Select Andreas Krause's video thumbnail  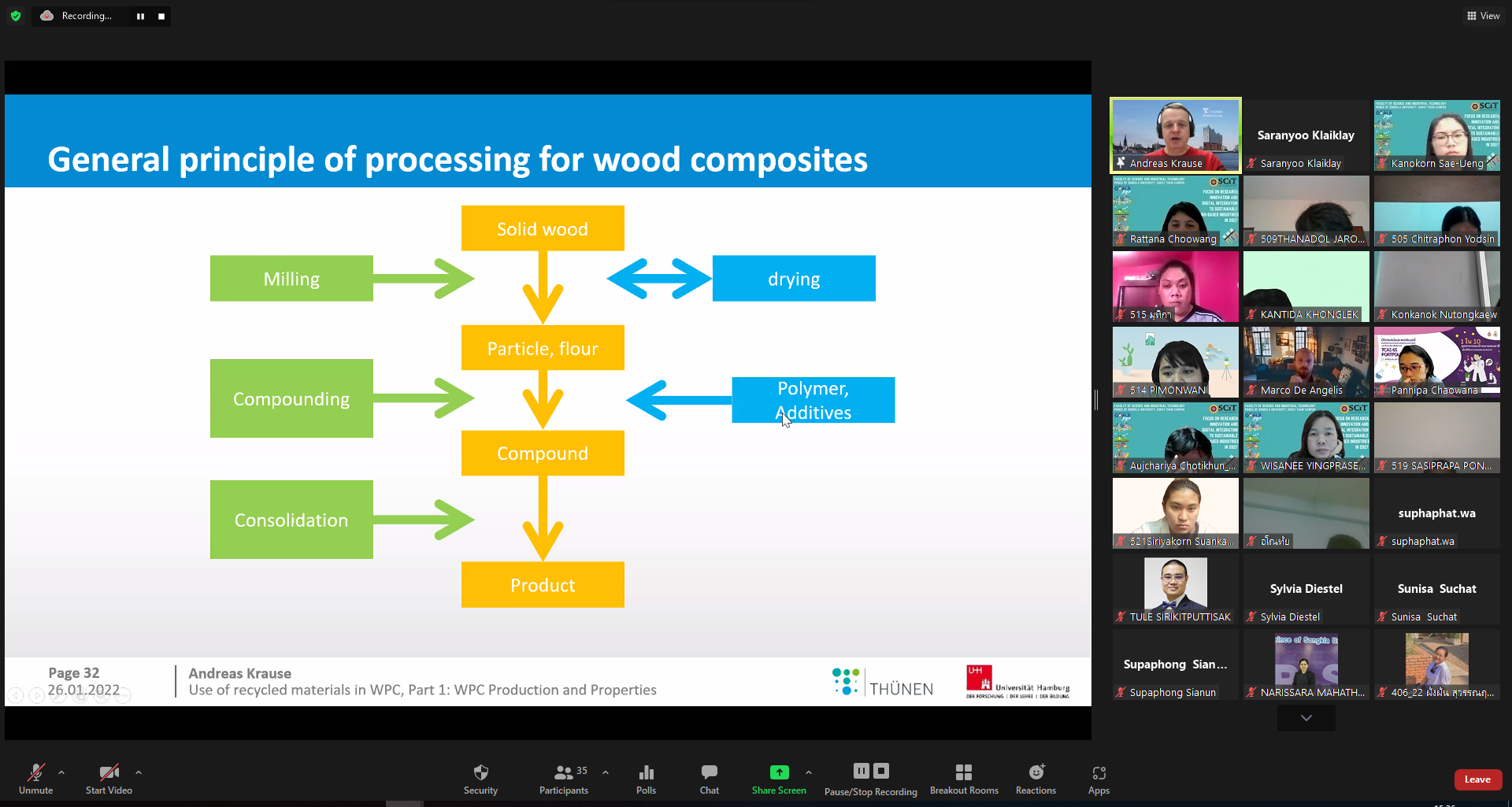[x=1175, y=134]
